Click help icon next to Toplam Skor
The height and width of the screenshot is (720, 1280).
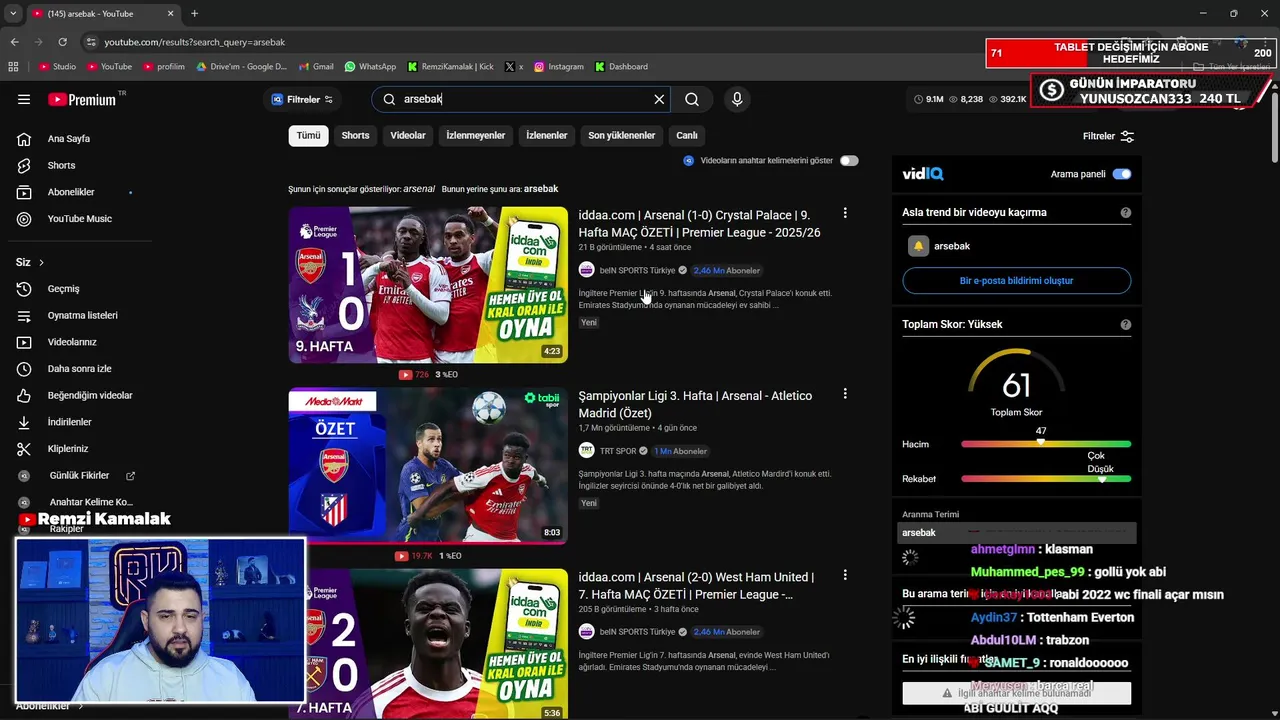tap(1126, 325)
